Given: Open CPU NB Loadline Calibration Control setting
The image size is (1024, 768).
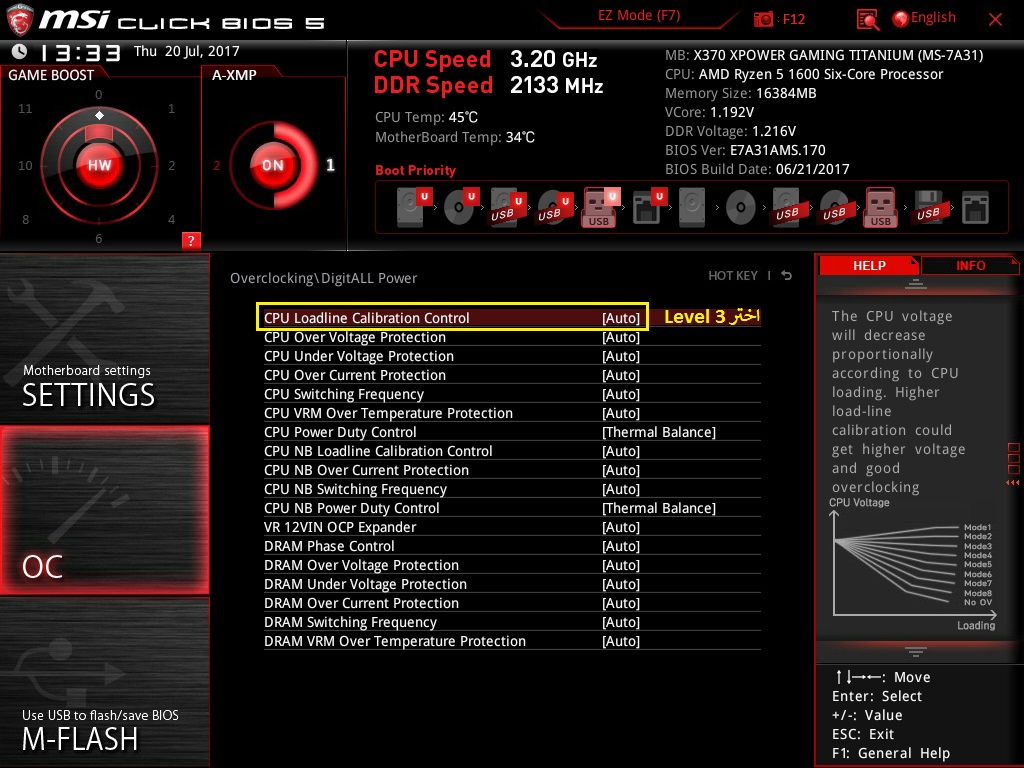Looking at the screenshot, I should [x=512, y=451].
